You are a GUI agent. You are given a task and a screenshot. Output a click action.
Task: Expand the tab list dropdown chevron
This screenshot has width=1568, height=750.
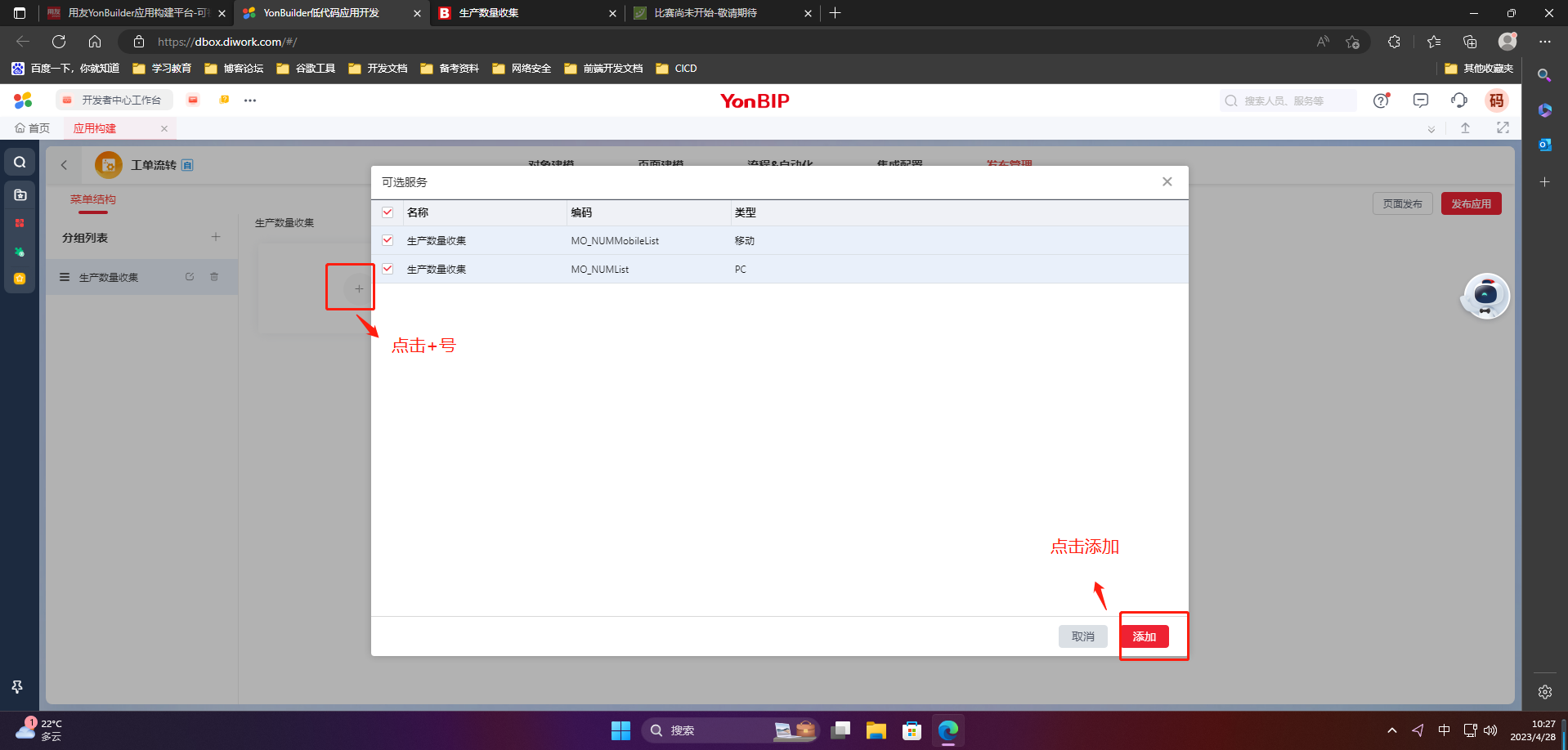click(x=1431, y=129)
